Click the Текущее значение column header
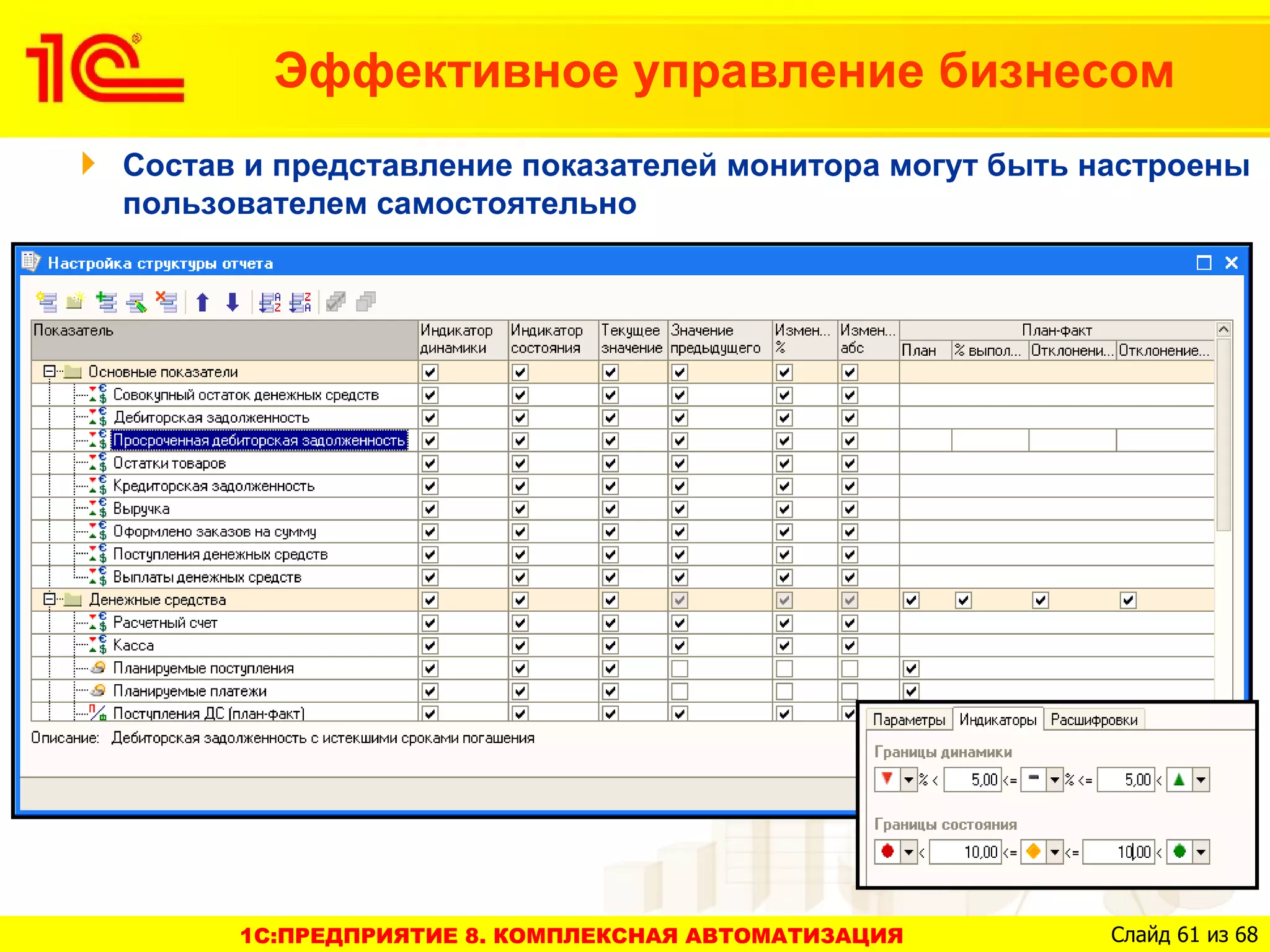Viewport: 1270px width, 952px height. pyautogui.click(x=633, y=339)
